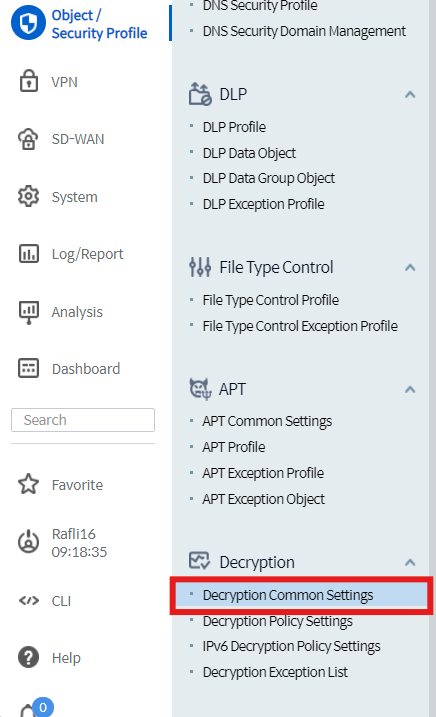The height and width of the screenshot is (717, 436).
Task: Click the notification bell with badge 0
Action: pyautogui.click(x=34, y=708)
